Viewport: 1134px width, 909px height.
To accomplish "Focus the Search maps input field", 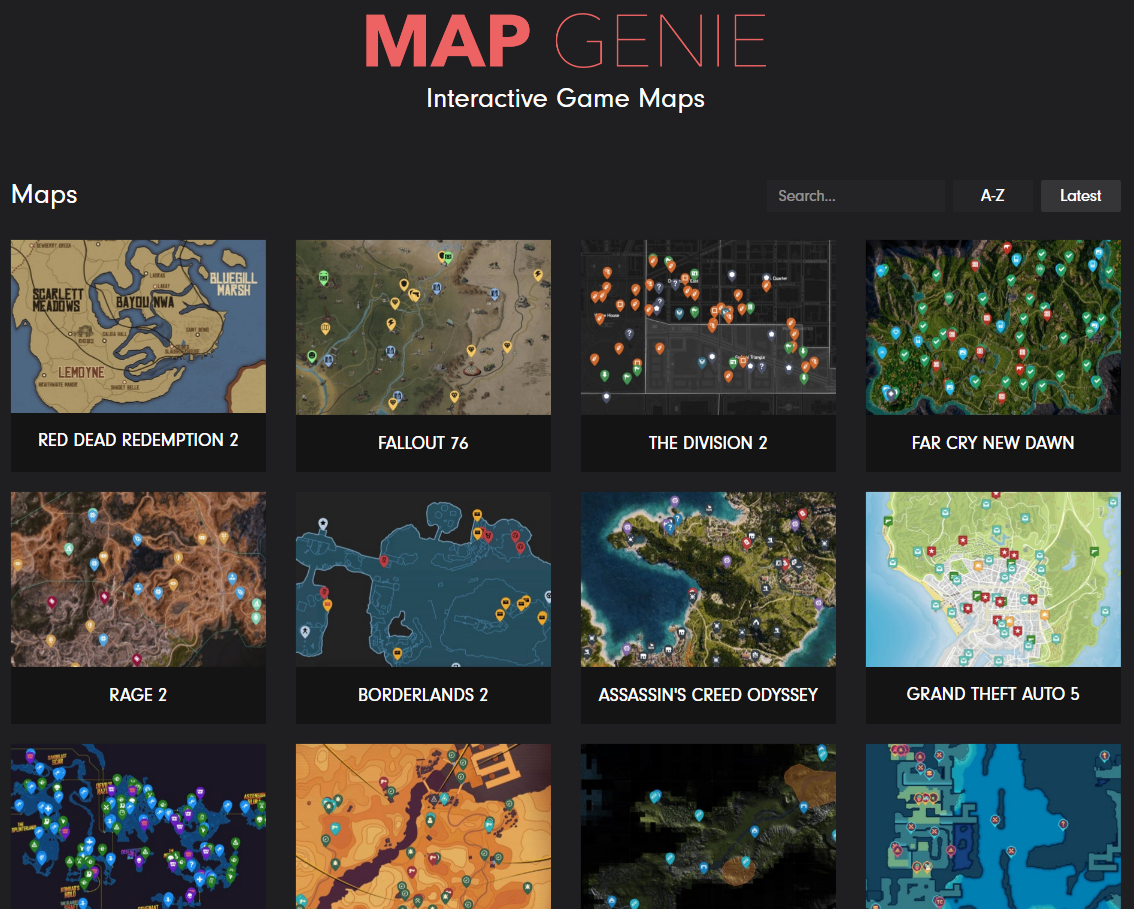I will [856, 196].
